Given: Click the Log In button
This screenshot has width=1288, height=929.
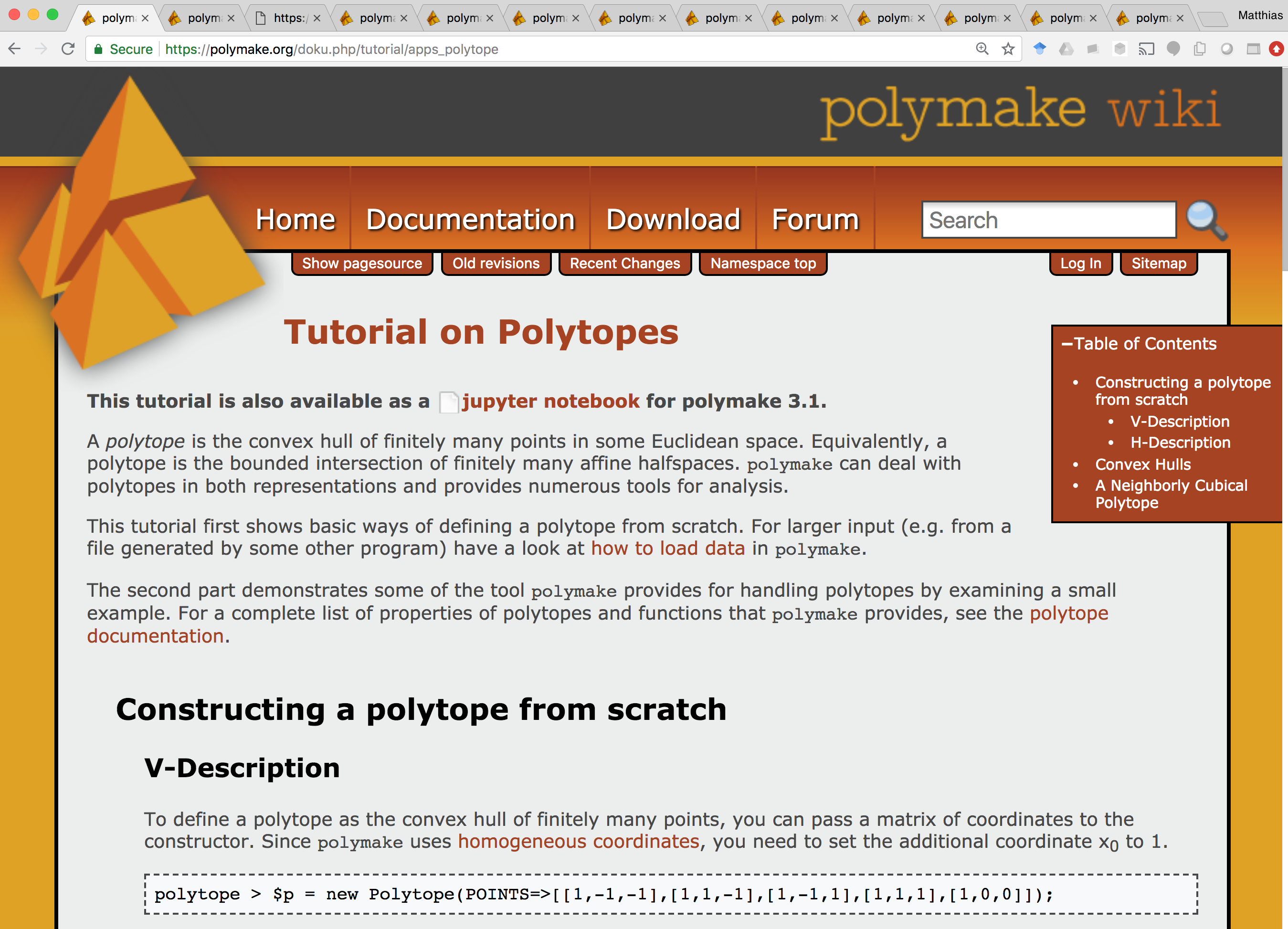Looking at the screenshot, I should (x=1080, y=264).
